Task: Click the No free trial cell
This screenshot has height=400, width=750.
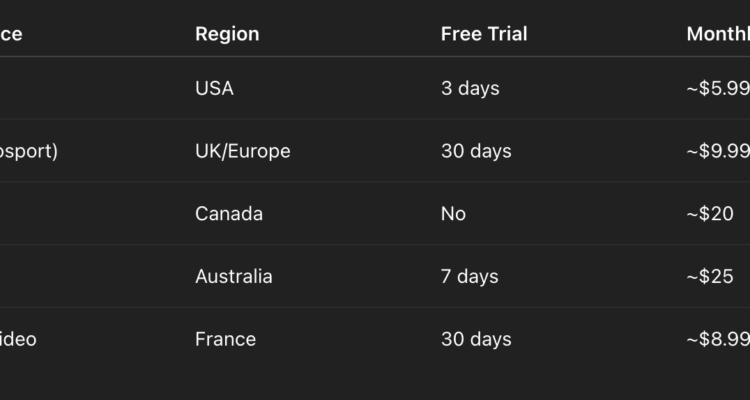Action: [453, 214]
